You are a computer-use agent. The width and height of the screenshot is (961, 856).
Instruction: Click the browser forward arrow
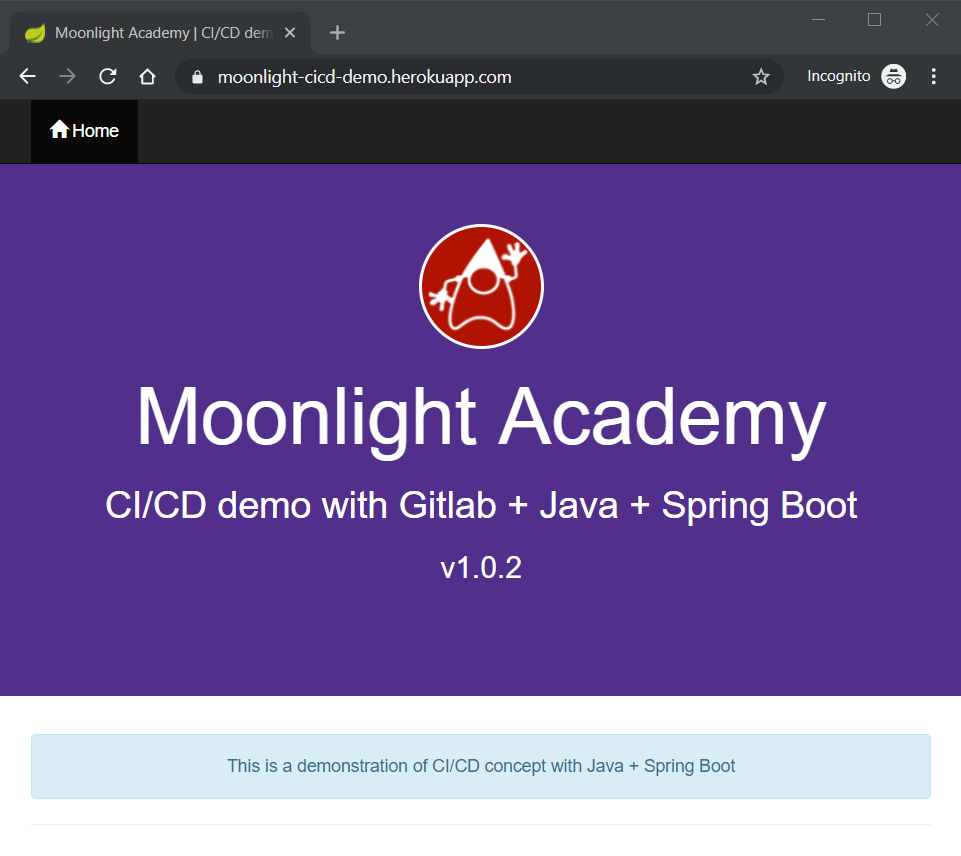[67, 77]
